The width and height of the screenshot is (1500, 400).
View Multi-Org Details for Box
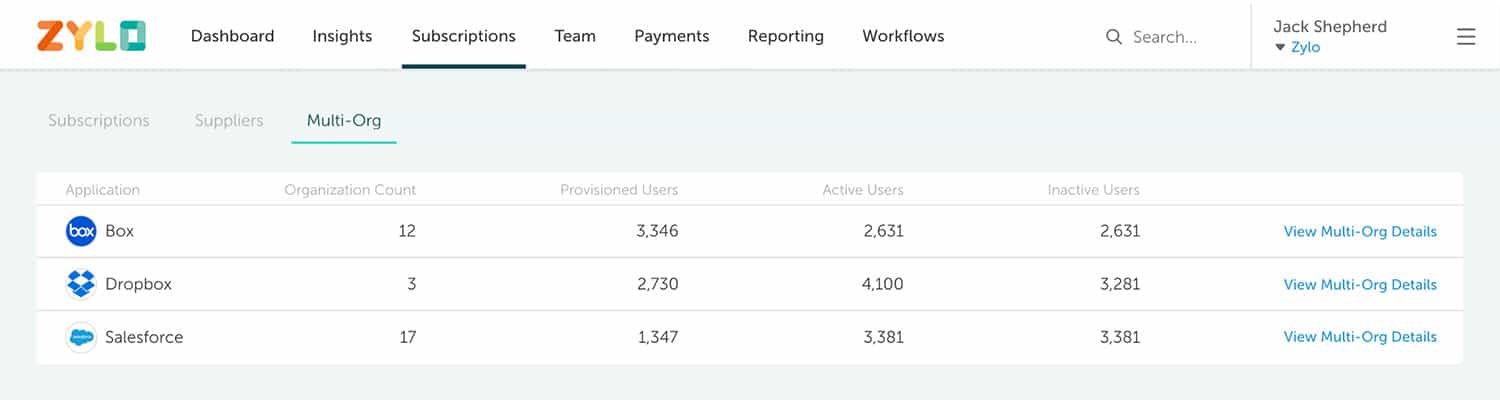pos(1360,231)
